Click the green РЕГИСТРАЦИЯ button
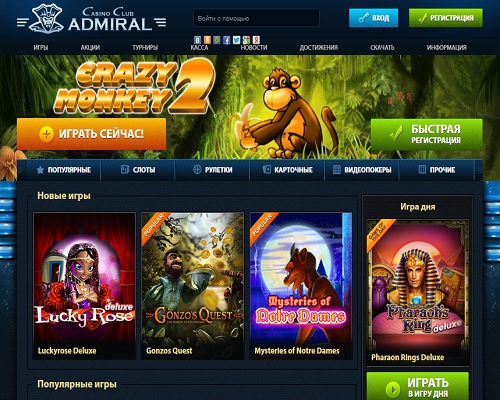500x400 pixels. click(446, 18)
